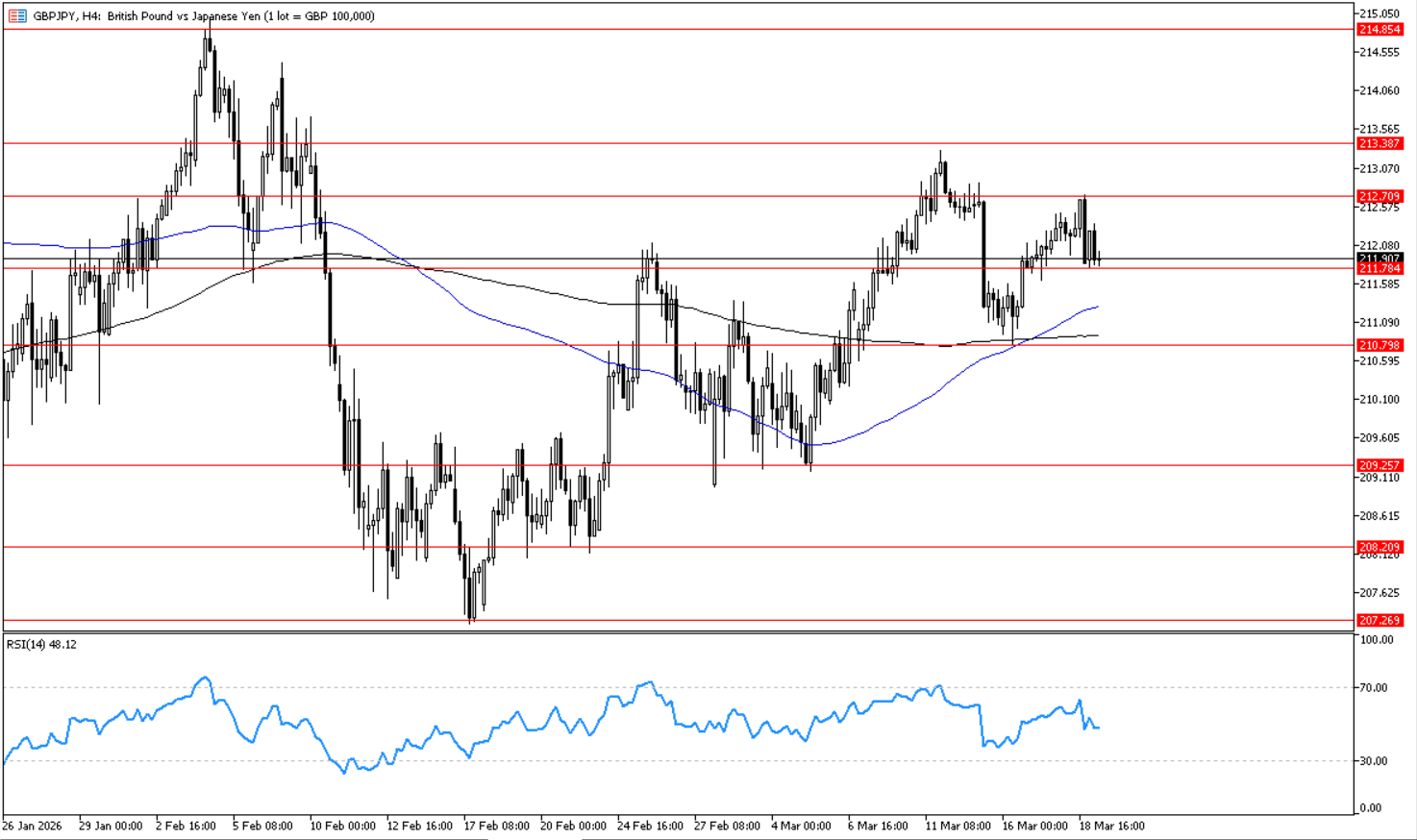
Task: Click the RSI(14) 48.12 indicator label
Action: point(41,644)
